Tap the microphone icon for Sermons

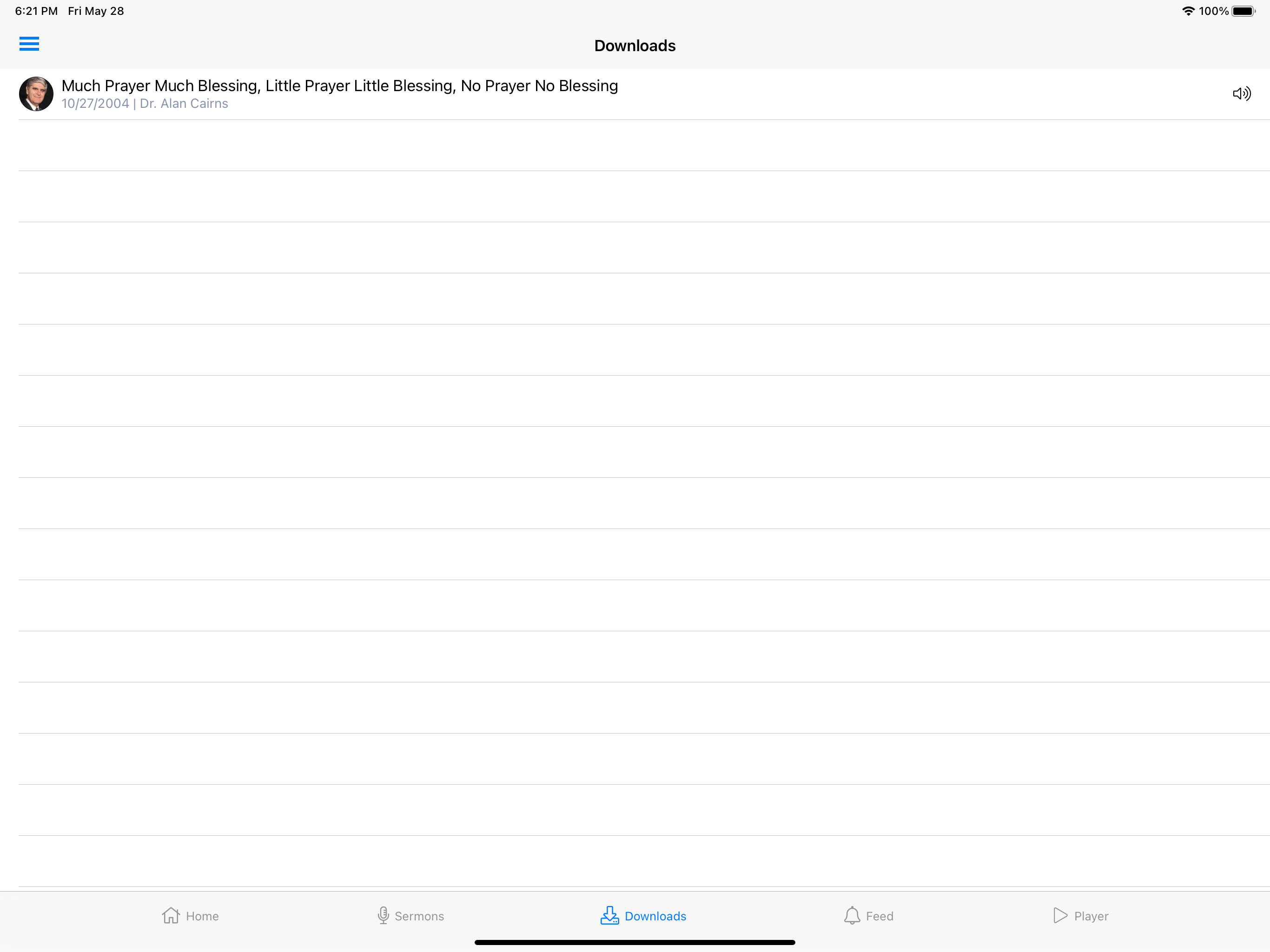pyautogui.click(x=383, y=915)
